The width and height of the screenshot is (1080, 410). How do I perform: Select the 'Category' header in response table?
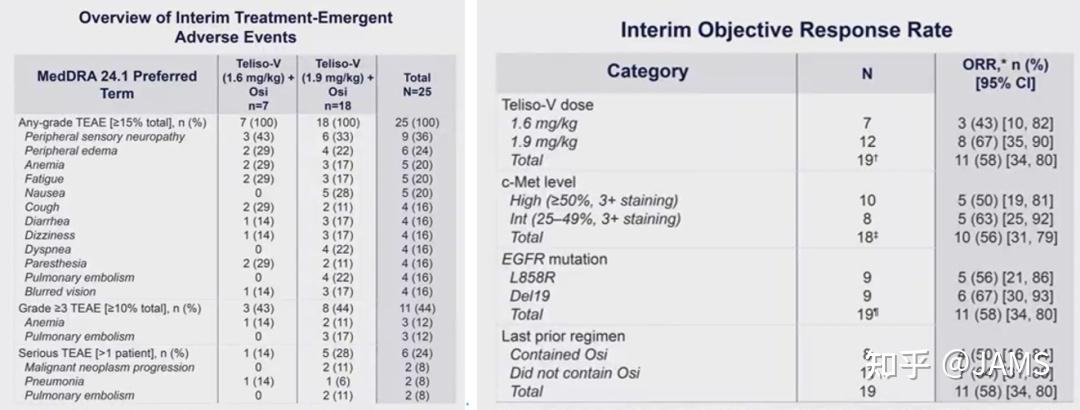647,72
